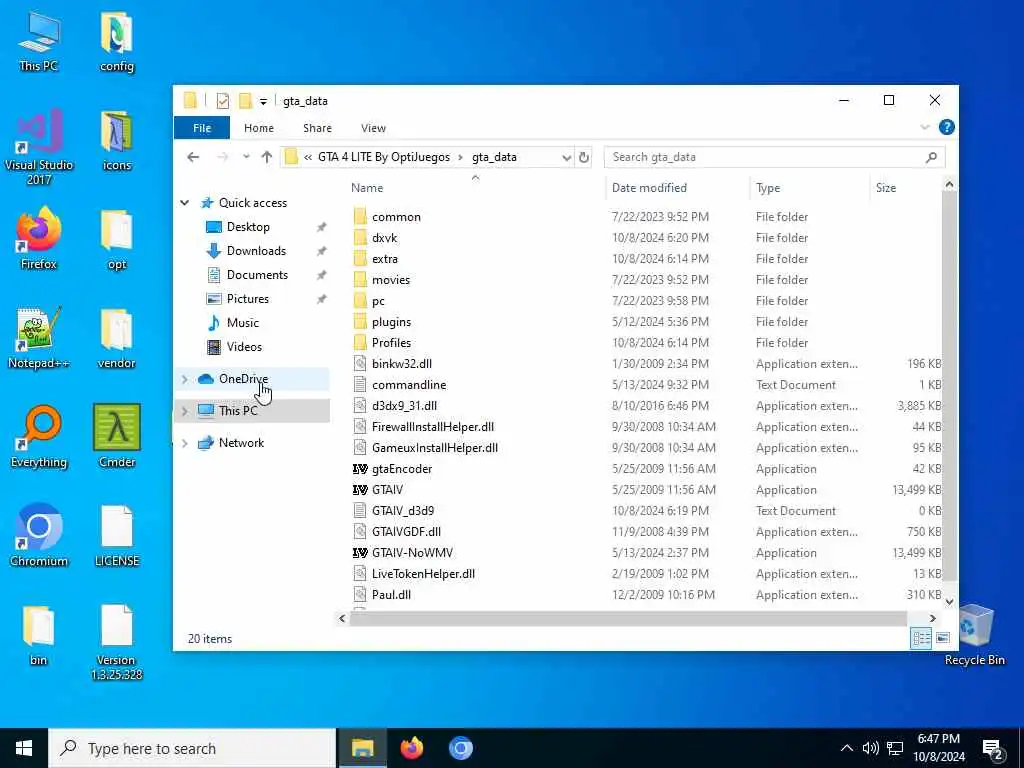
Task: Select the GTAIV_d3d9 text document
Action: coord(403,511)
